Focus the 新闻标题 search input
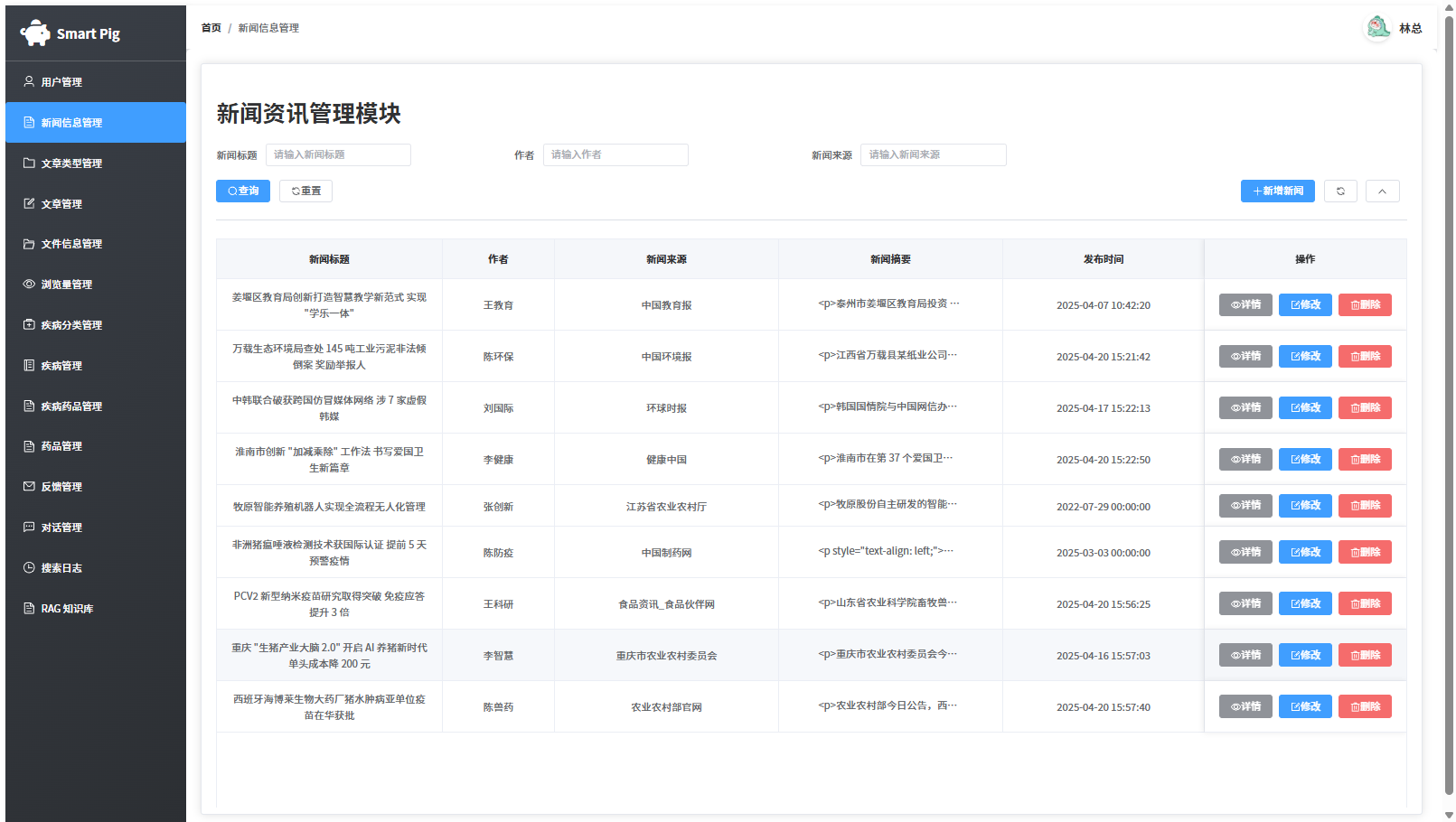The height and width of the screenshot is (822, 1456). click(x=338, y=155)
